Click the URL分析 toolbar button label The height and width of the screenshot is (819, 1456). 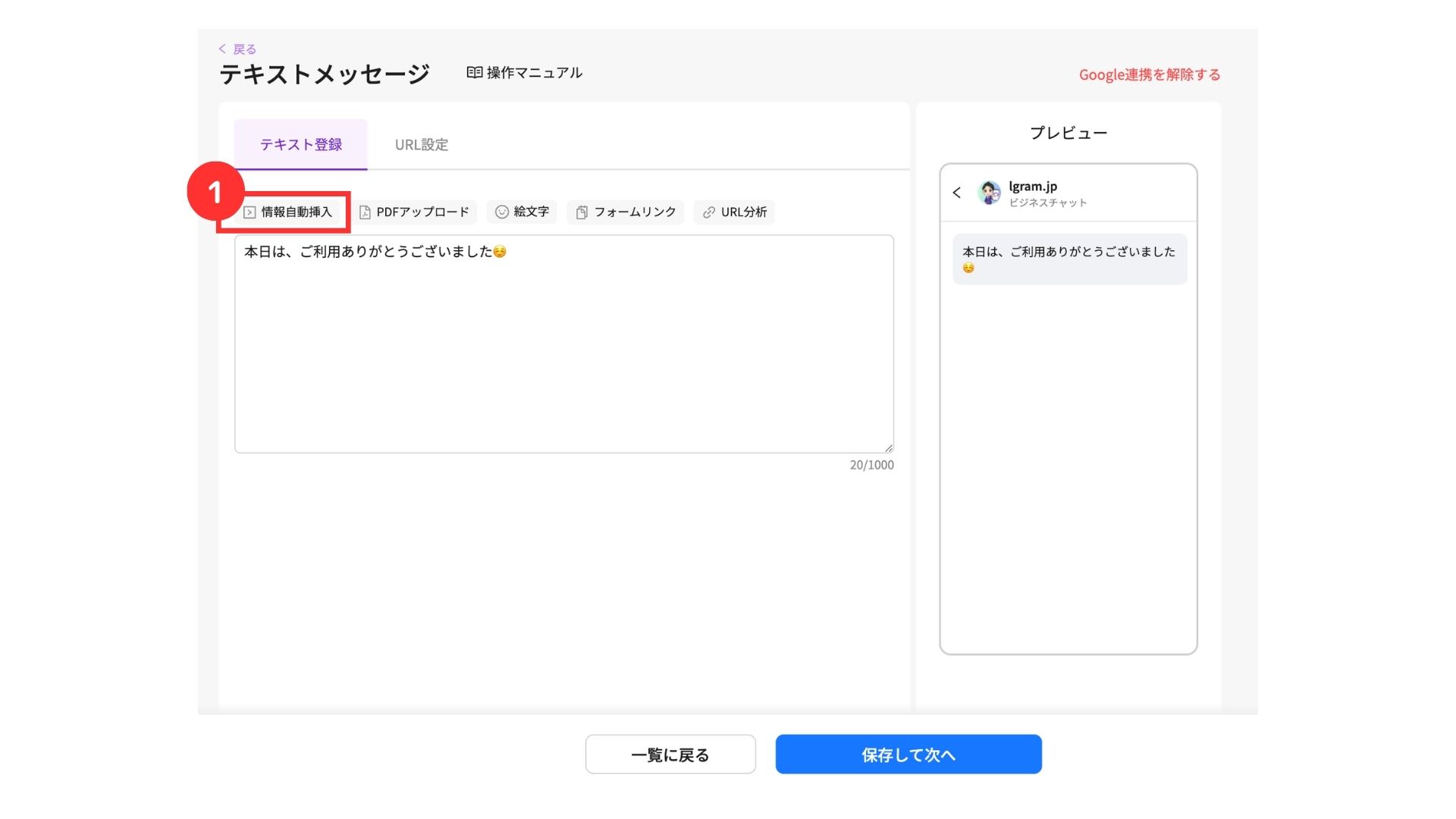click(743, 212)
